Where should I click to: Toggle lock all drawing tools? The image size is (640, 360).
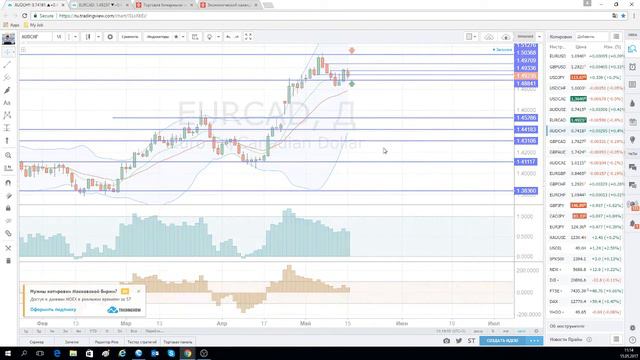pos(8,208)
